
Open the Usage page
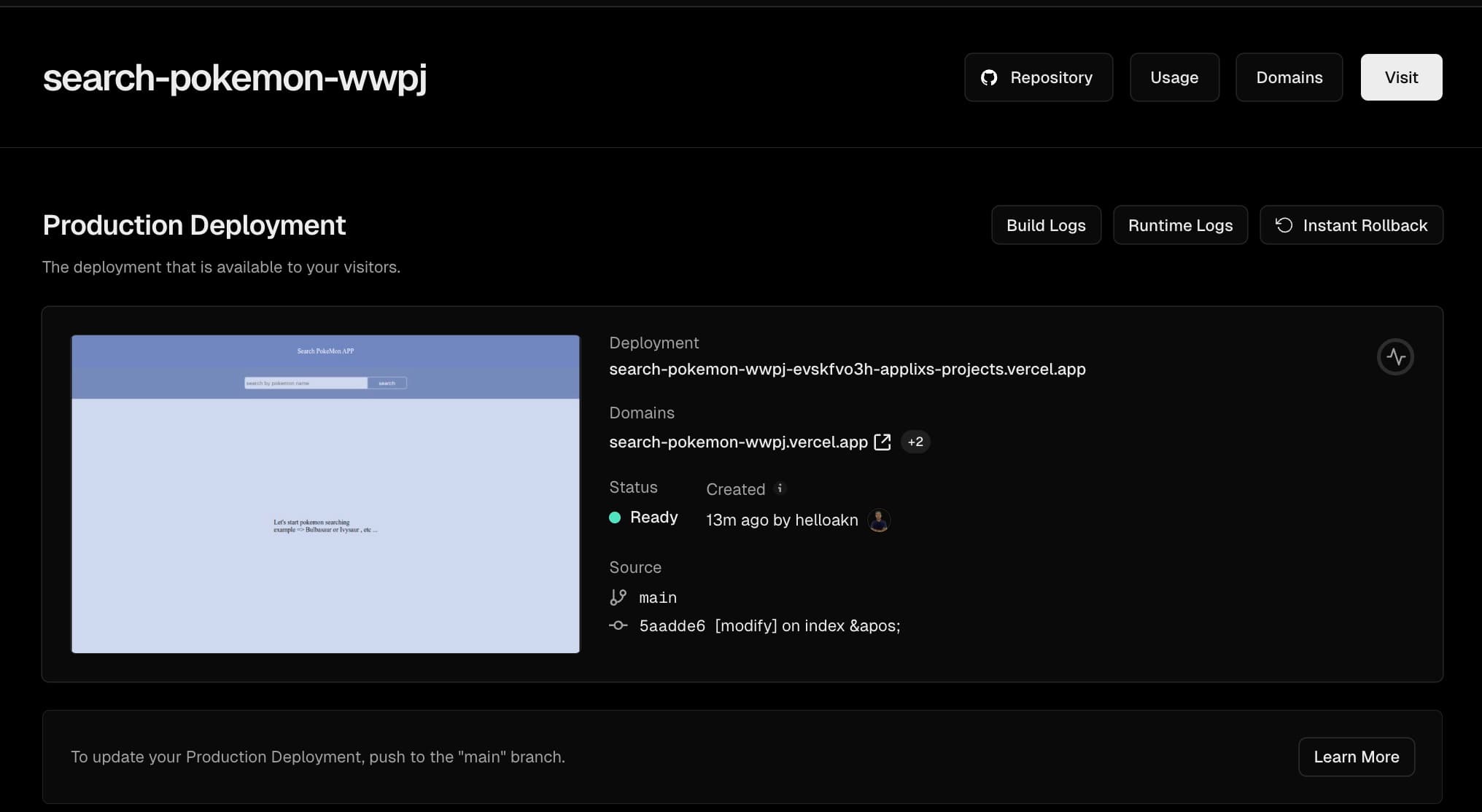click(x=1174, y=77)
